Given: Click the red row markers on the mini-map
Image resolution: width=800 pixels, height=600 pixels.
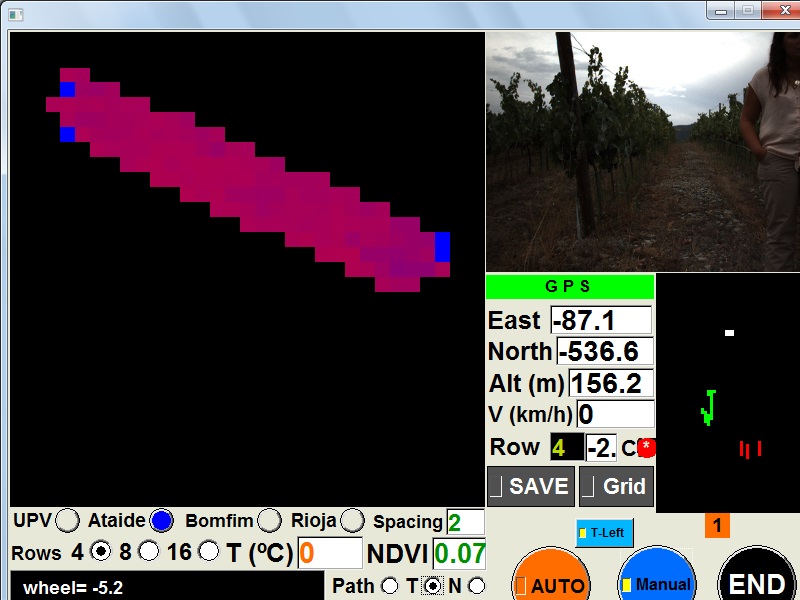Looking at the screenshot, I should tap(750, 449).
